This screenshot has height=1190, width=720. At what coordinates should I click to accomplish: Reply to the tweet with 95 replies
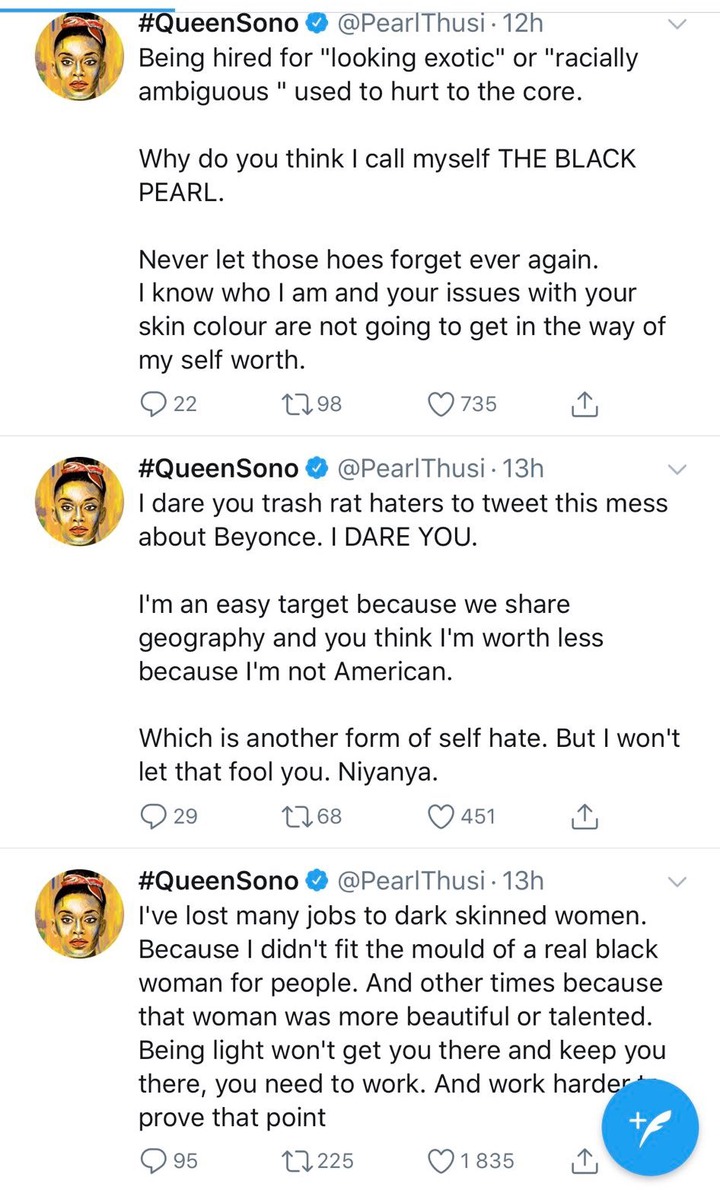click(x=153, y=1161)
